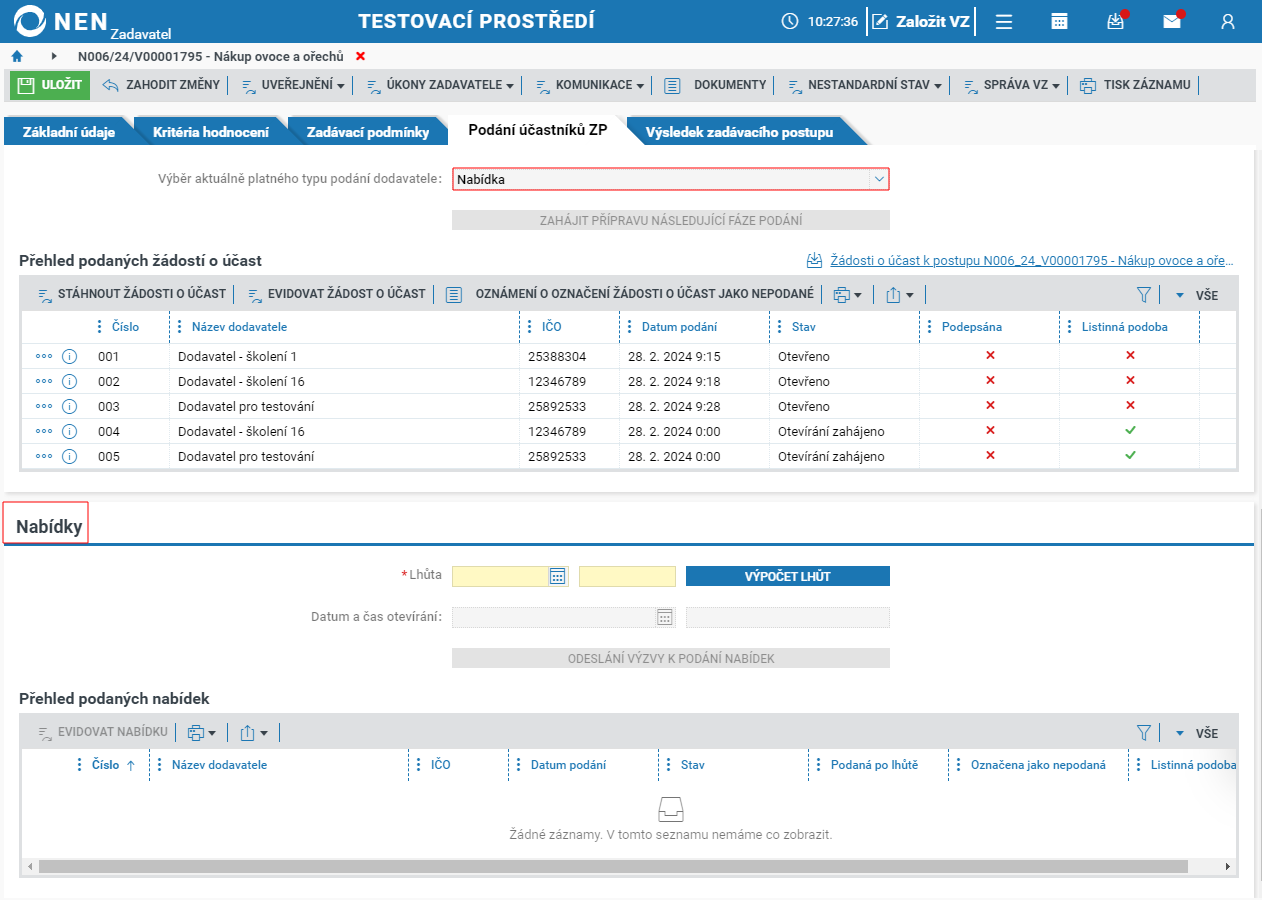Open print dropdown in nabídek toolbar
The height and width of the screenshot is (900, 1262).
click(202, 733)
